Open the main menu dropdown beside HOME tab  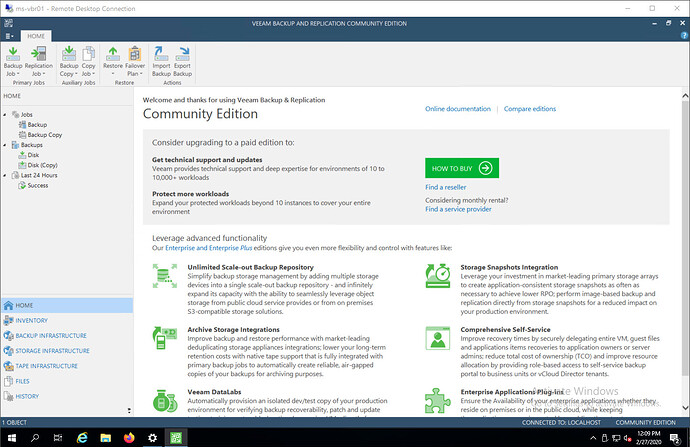[x=9, y=36]
